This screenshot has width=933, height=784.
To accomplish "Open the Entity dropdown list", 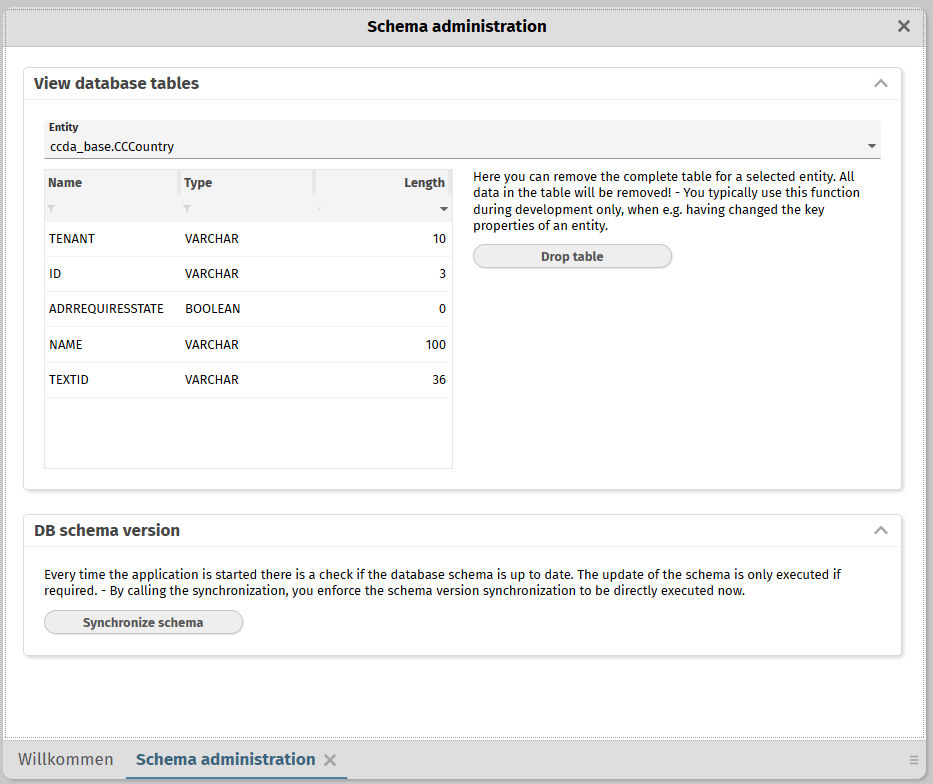I will click(x=872, y=147).
